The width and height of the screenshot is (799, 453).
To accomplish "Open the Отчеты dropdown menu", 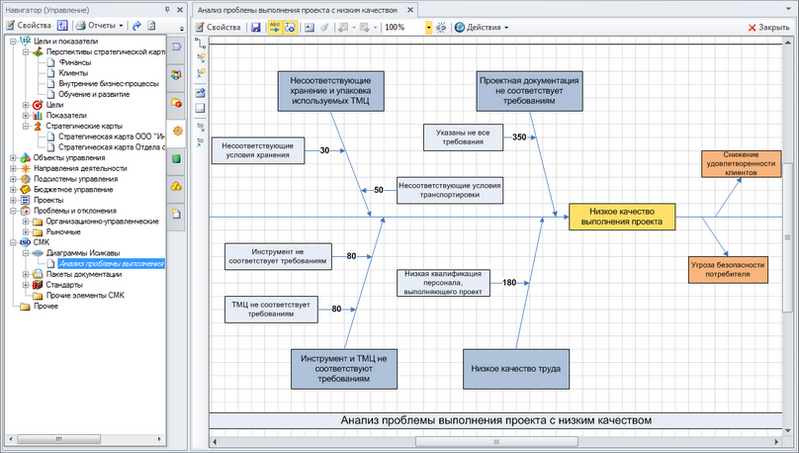I will coord(99,25).
